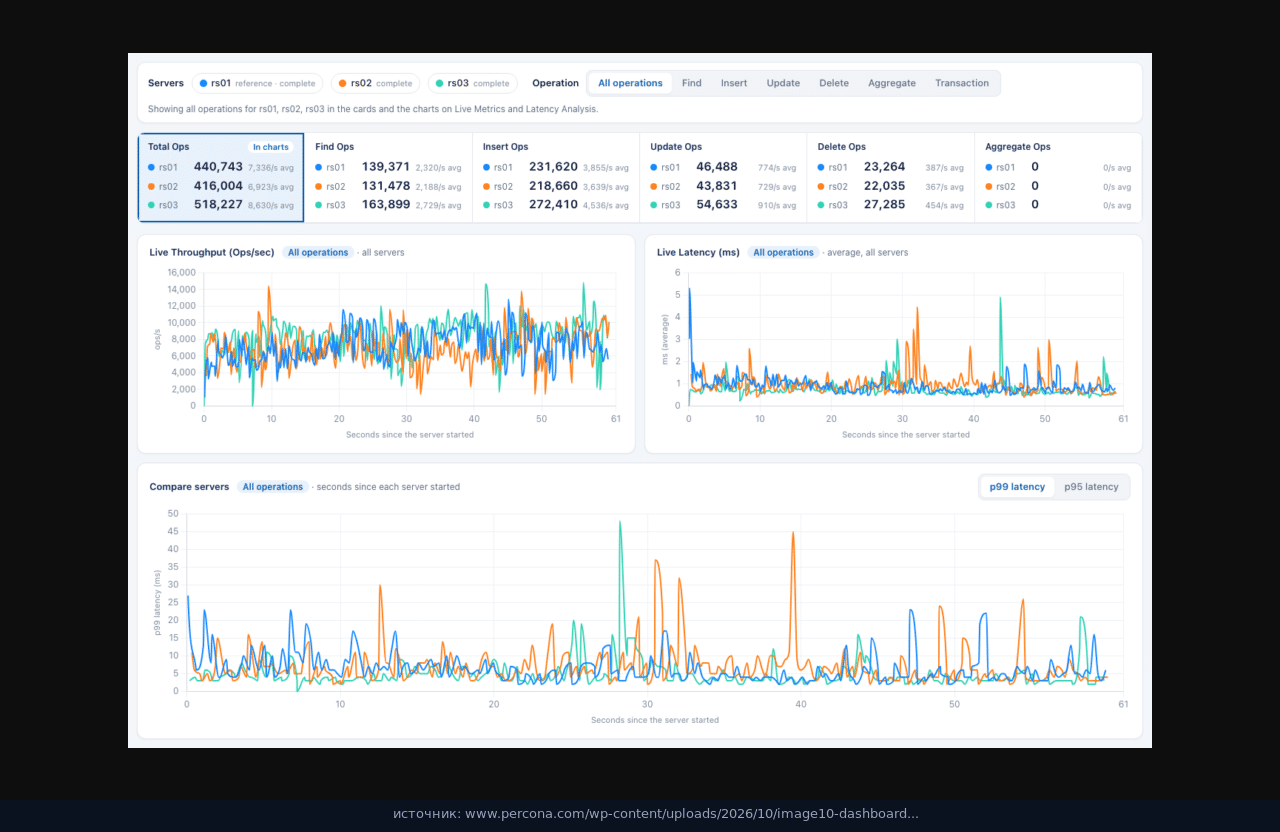The image size is (1280, 832).
Task: Select the Aggregate Ops card heading
Action: [x=1018, y=147]
